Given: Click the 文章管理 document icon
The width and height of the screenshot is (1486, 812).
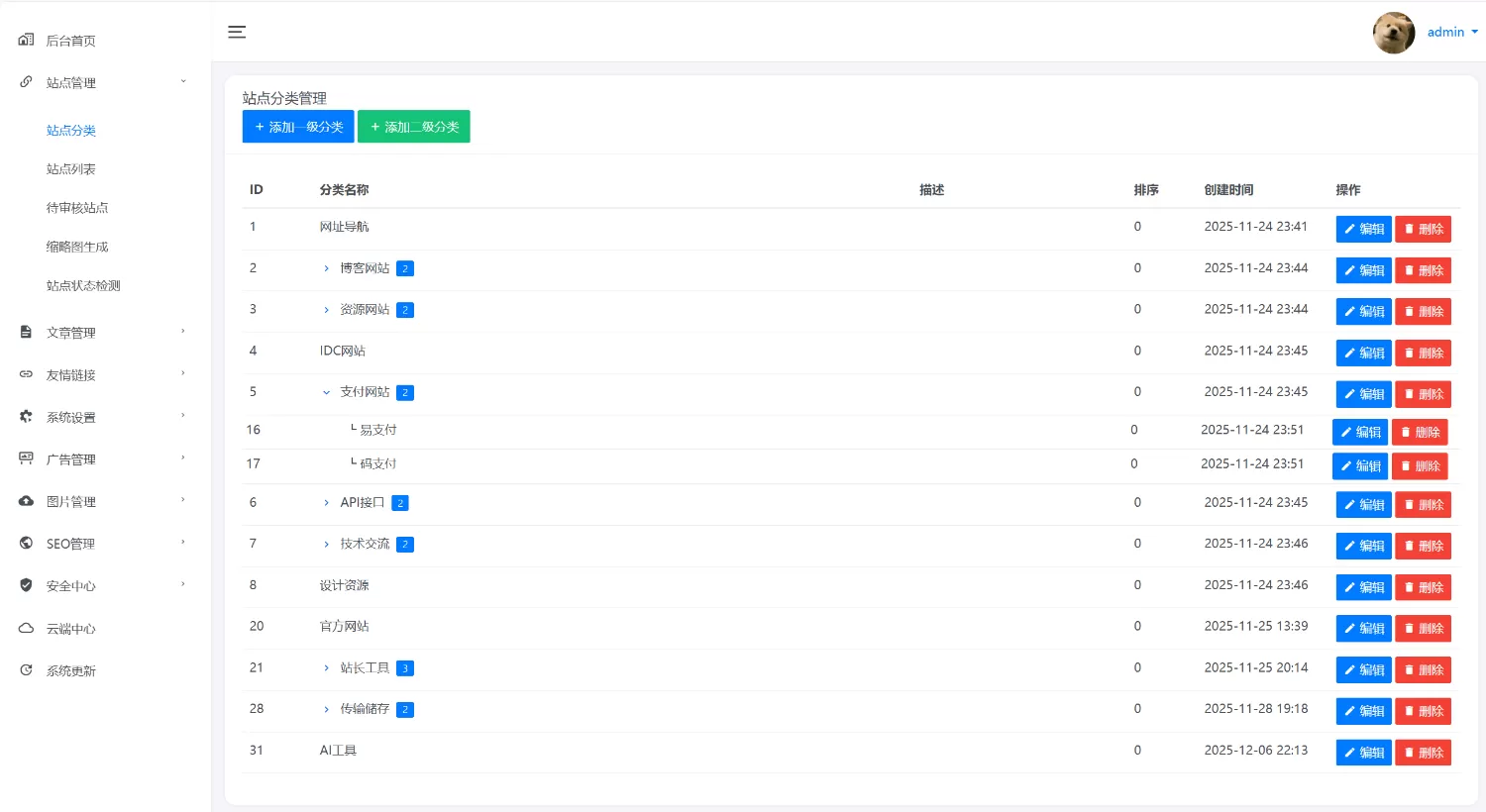Looking at the screenshot, I should pos(26,333).
